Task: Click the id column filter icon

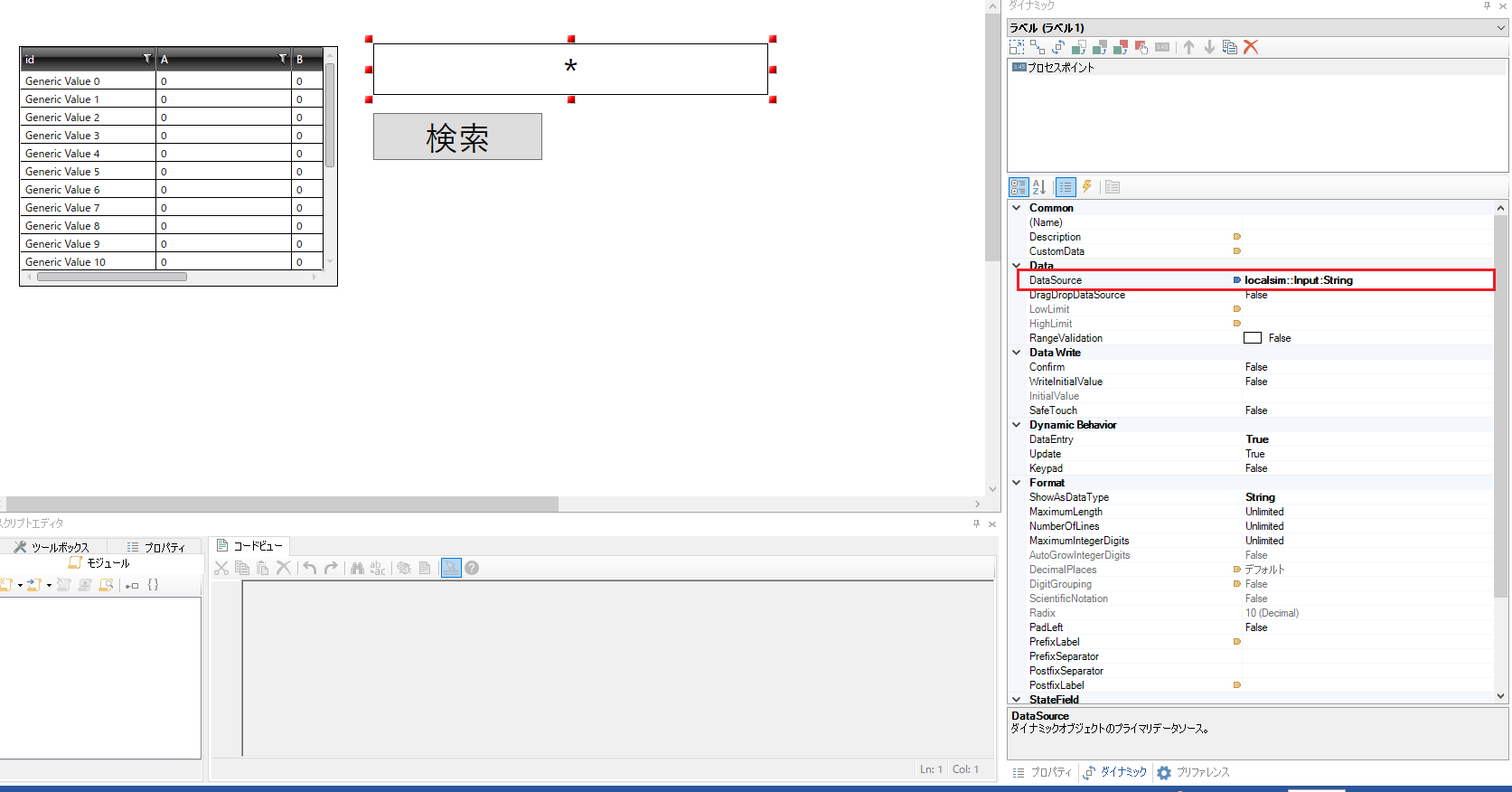Action: [x=147, y=59]
